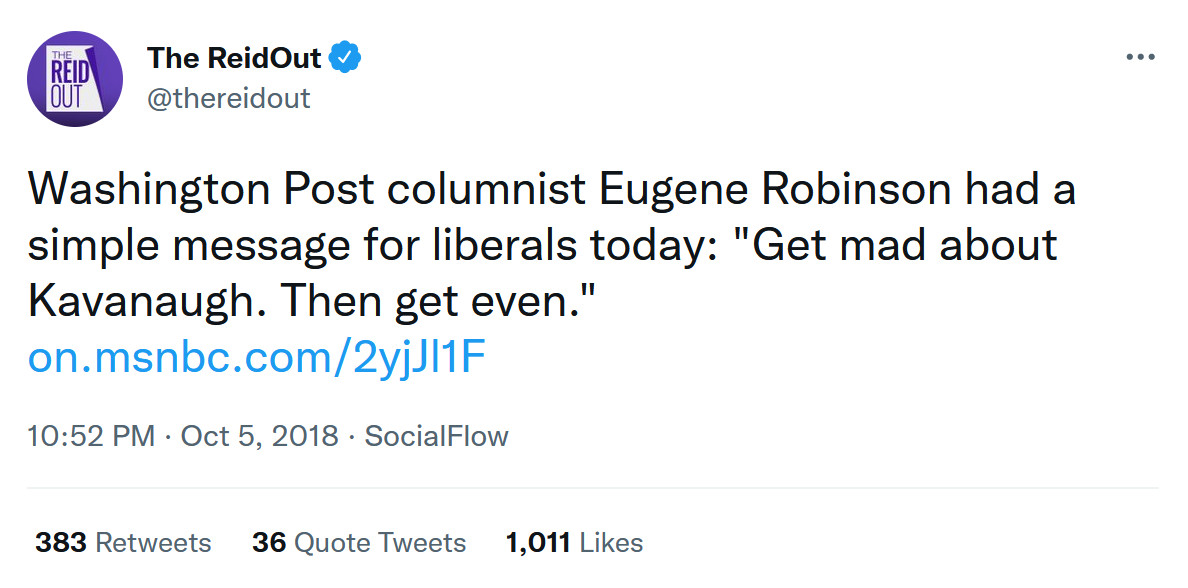This screenshot has width=1188, height=588.
Task: View the 383 Retweets list
Action: 123,543
